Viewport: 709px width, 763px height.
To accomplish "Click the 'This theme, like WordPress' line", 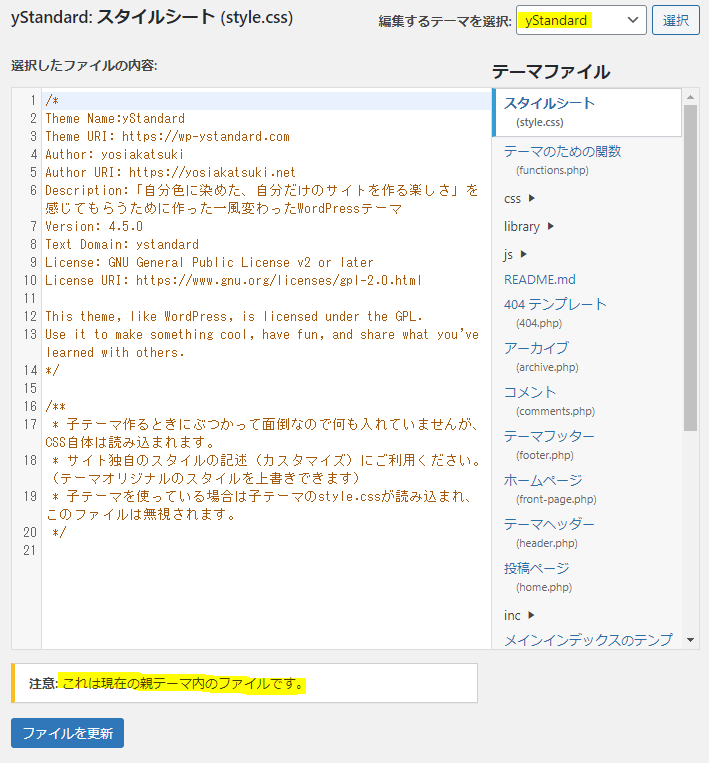I will pyautogui.click(x=234, y=316).
